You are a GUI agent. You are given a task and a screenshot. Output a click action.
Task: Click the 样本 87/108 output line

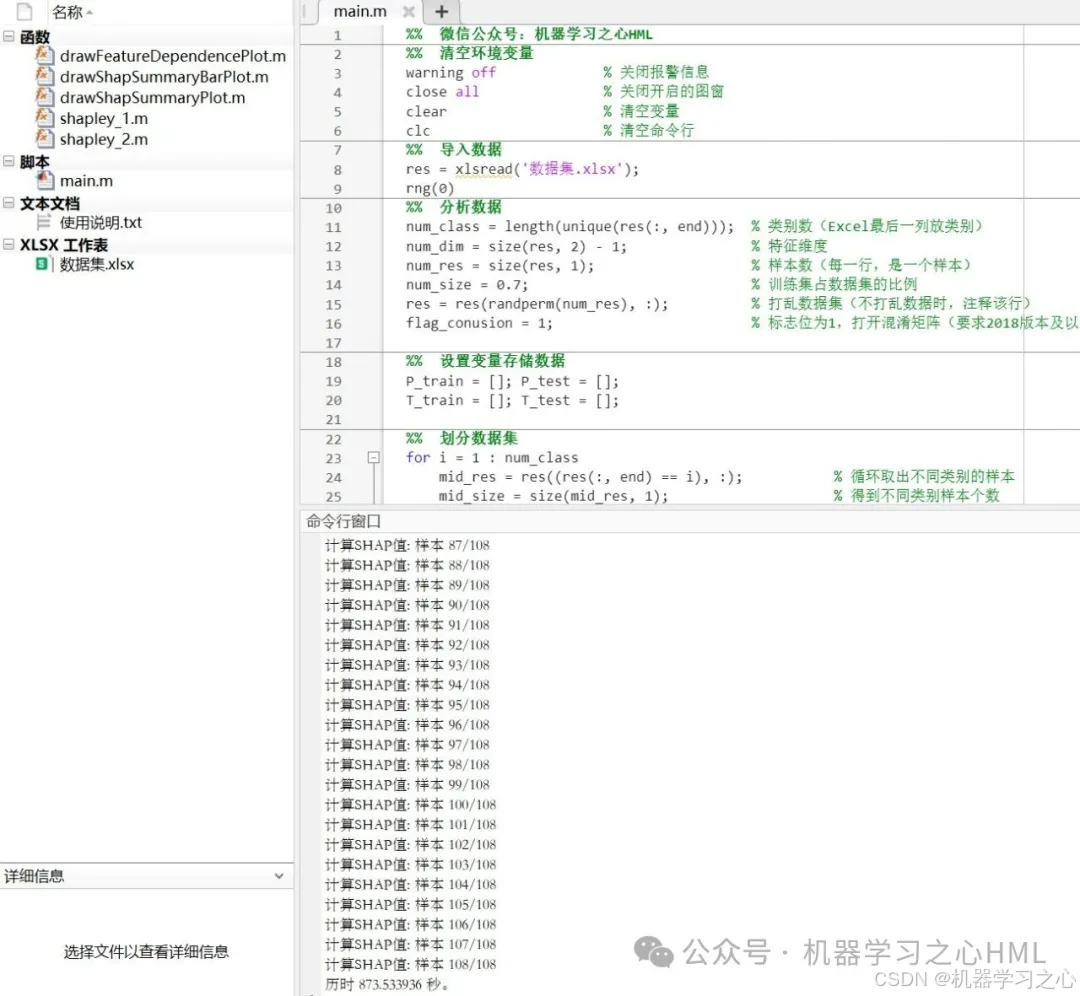click(x=407, y=545)
